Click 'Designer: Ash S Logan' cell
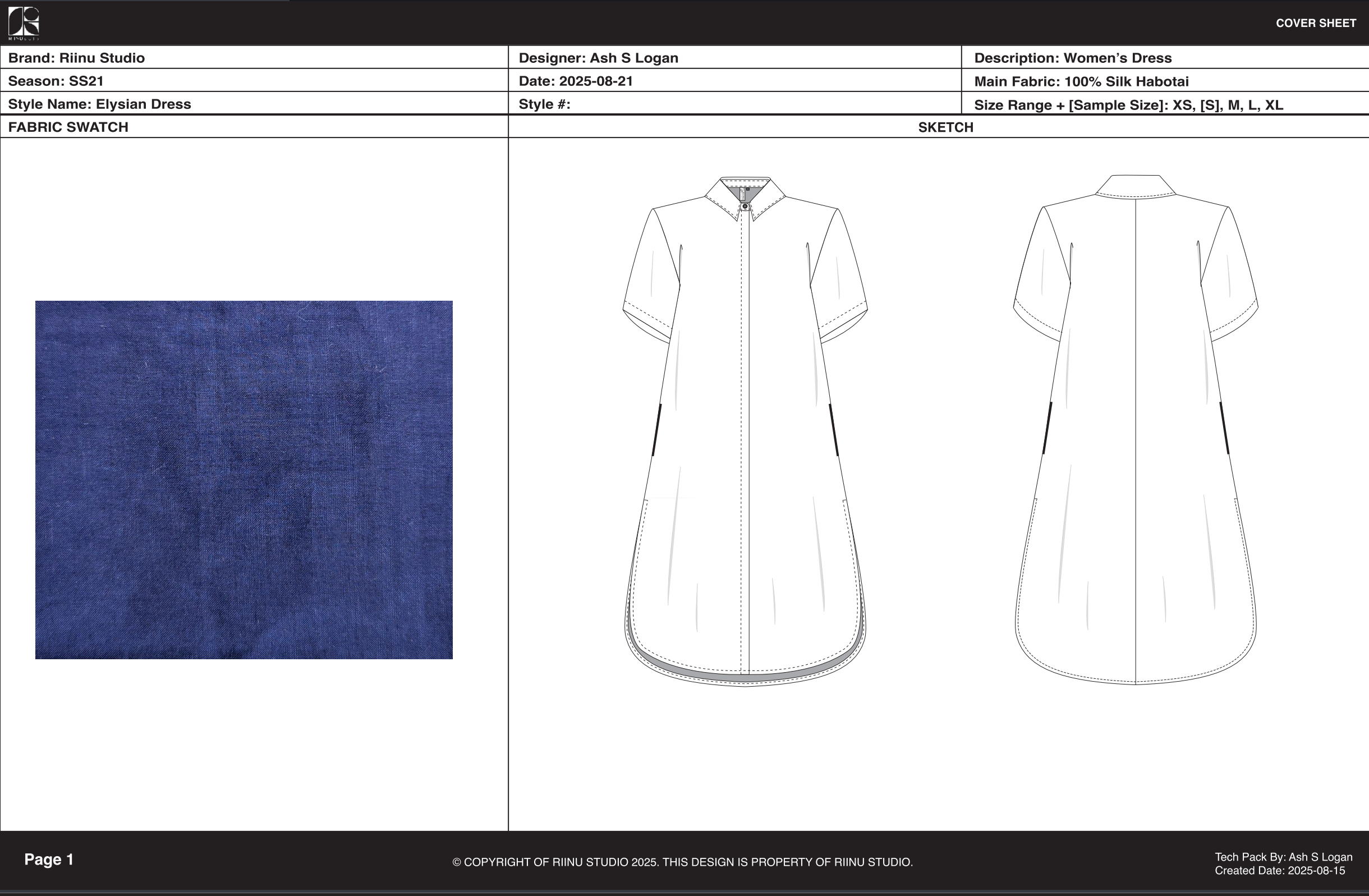Image resolution: width=1369 pixels, height=896 pixels. coord(735,58)
